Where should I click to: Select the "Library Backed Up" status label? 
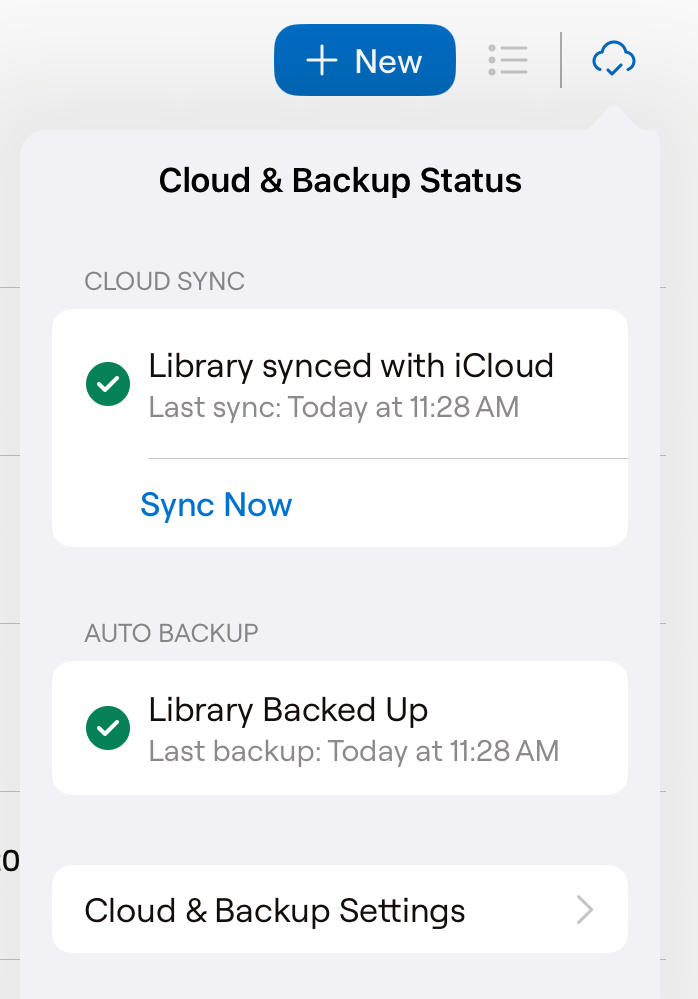coord(288,710)
